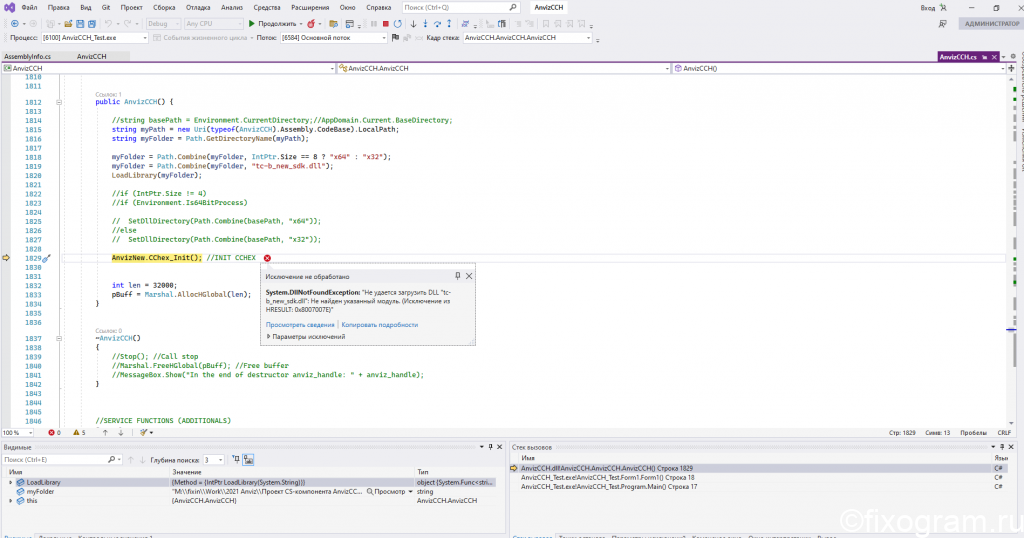Screen dimensions: 1024x538
Task: Toggle auto-hide pin of Видимые panel
Action: pyautogui.click(x=490, y=447)
